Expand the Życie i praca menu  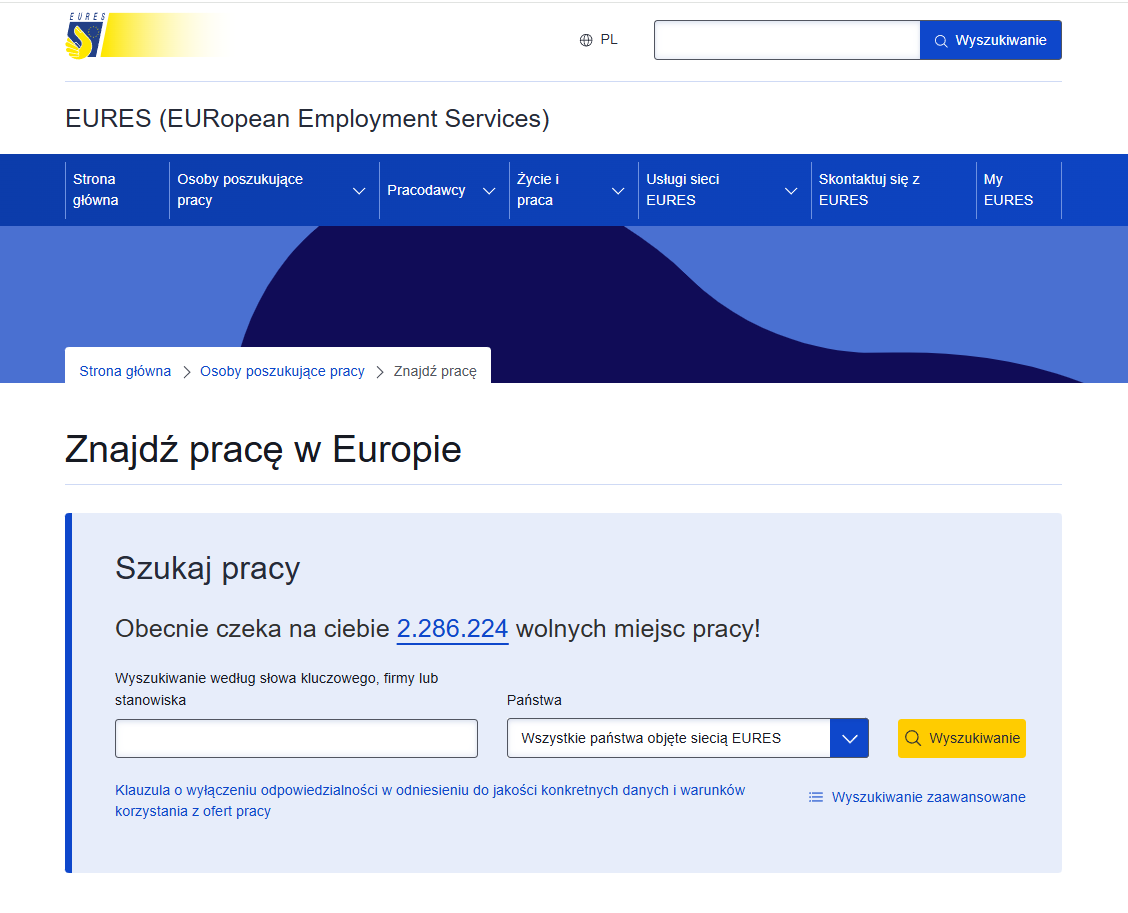617,190
